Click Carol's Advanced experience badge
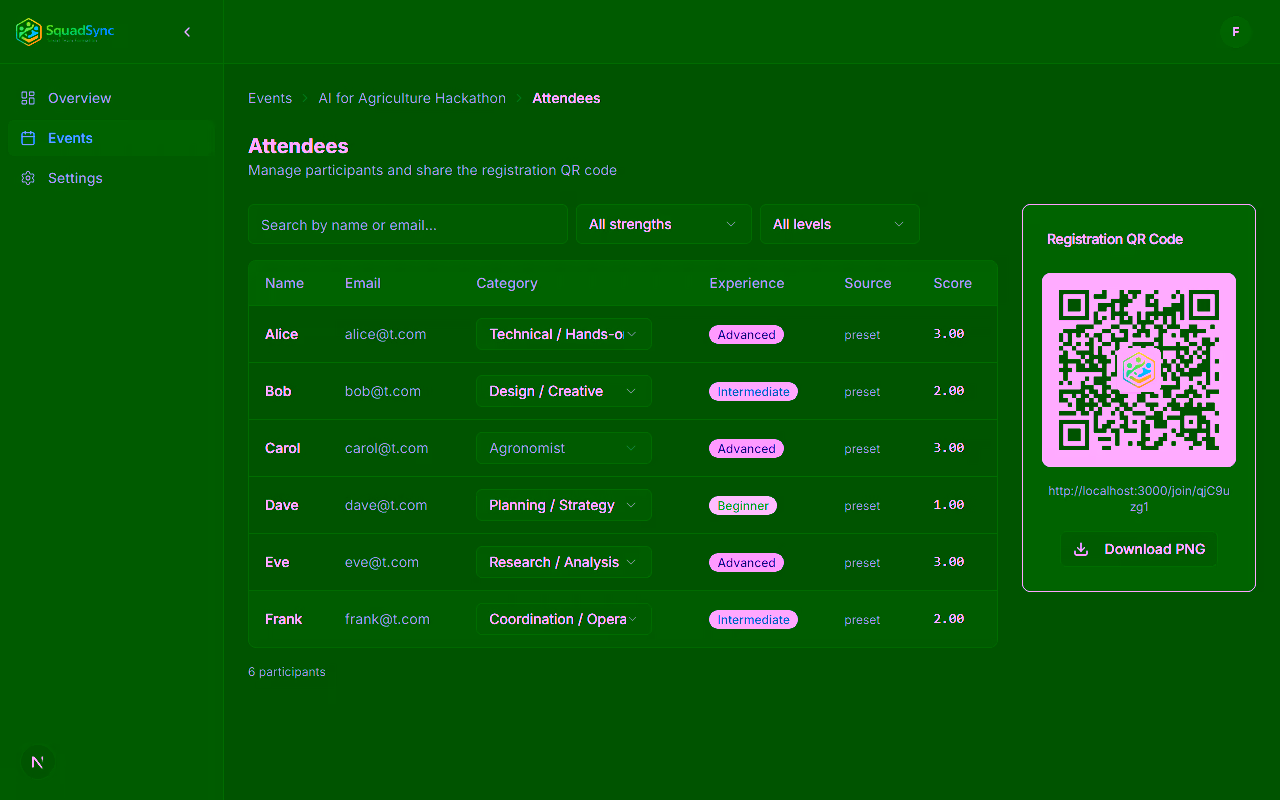The height and width of the screenshot is (800, 1280). point(747,449)
